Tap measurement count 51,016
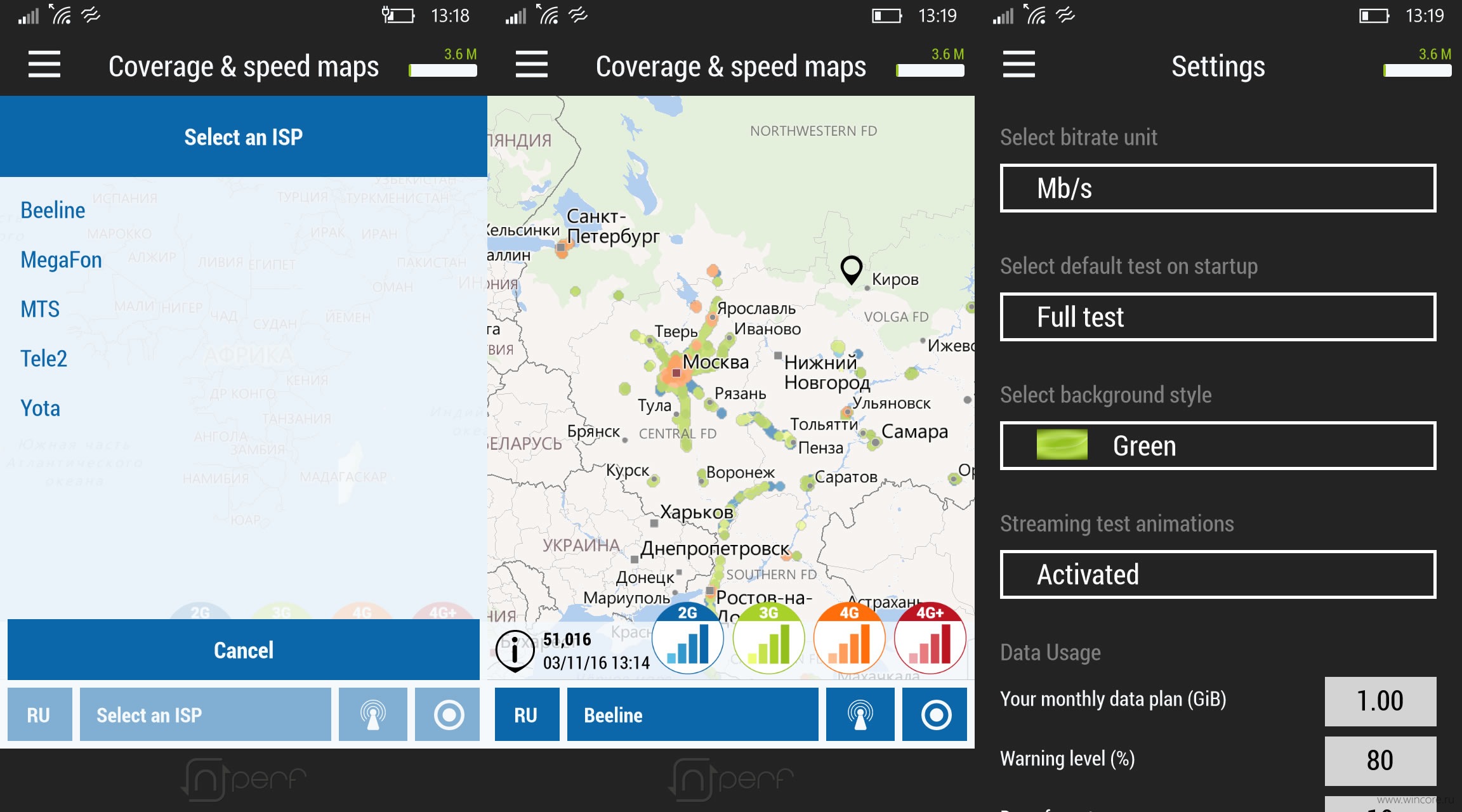Image resolution: width=1462 pixels, height=812 pixels. point(567,639)
